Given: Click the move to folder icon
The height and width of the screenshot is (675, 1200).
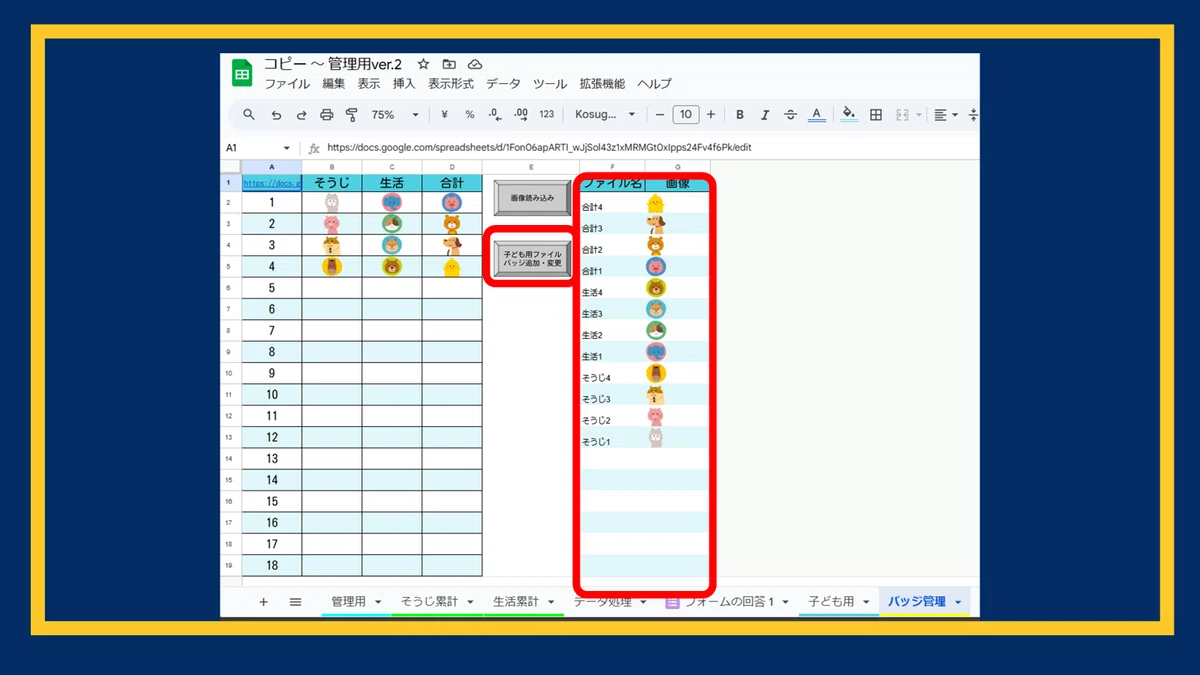Looking at the screenshot, I should click(449, 64).
